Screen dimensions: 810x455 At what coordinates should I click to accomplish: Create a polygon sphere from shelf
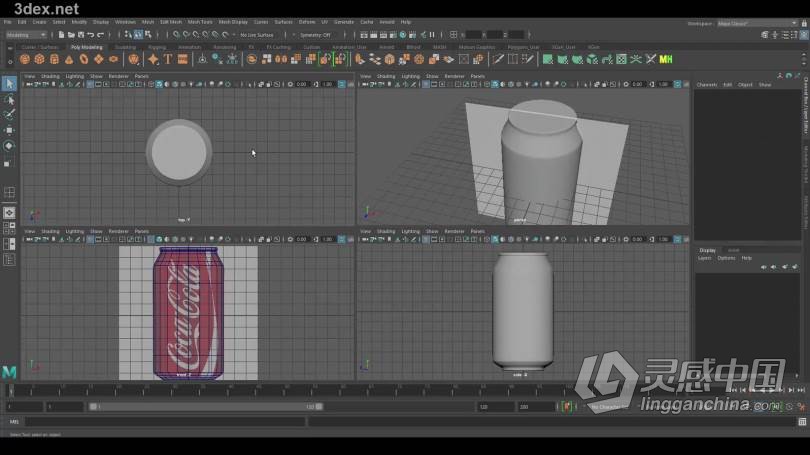[24, 59]
